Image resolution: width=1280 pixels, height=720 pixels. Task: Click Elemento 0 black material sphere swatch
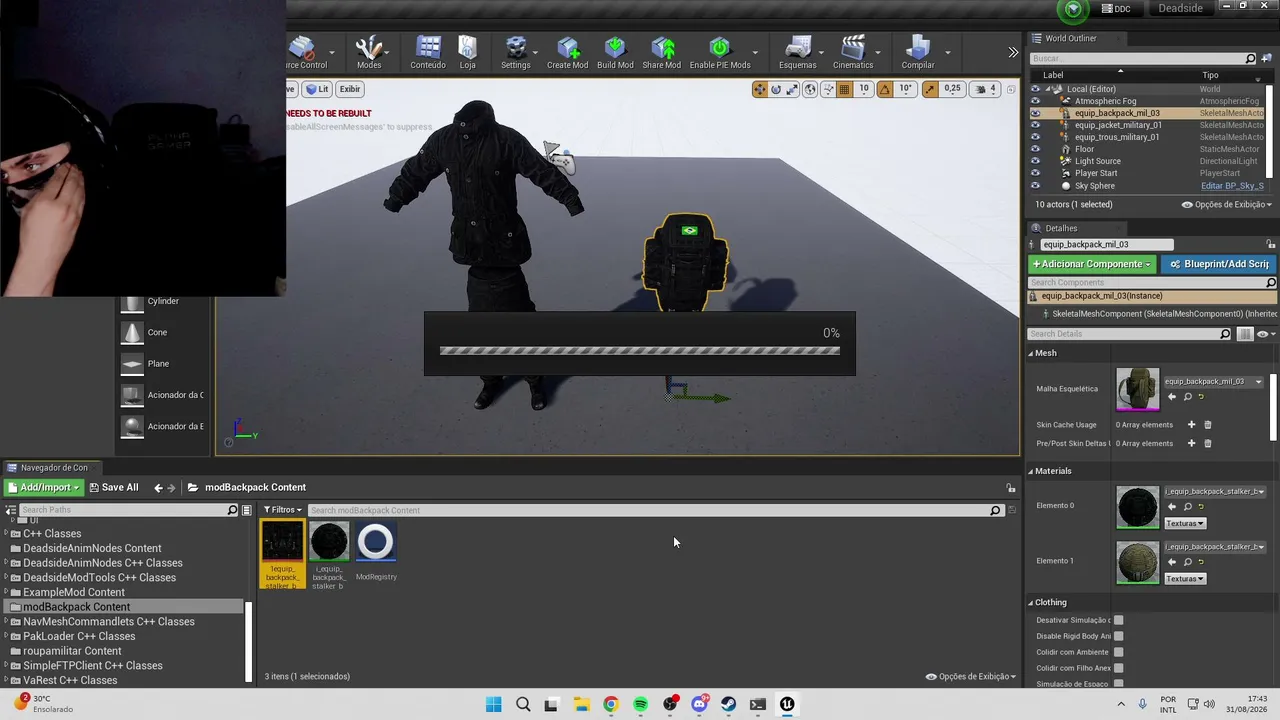1138,507
